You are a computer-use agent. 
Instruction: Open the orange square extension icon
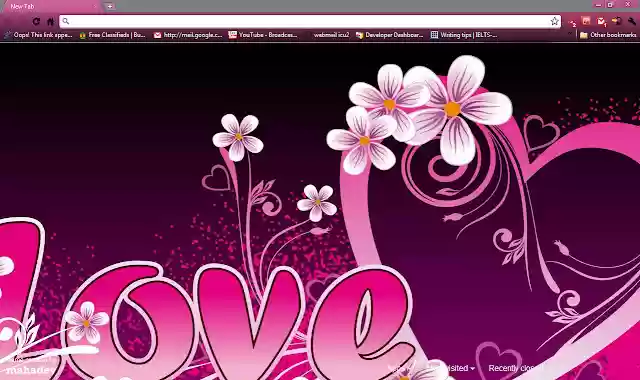pyautogui.click(x=586, y=21)
